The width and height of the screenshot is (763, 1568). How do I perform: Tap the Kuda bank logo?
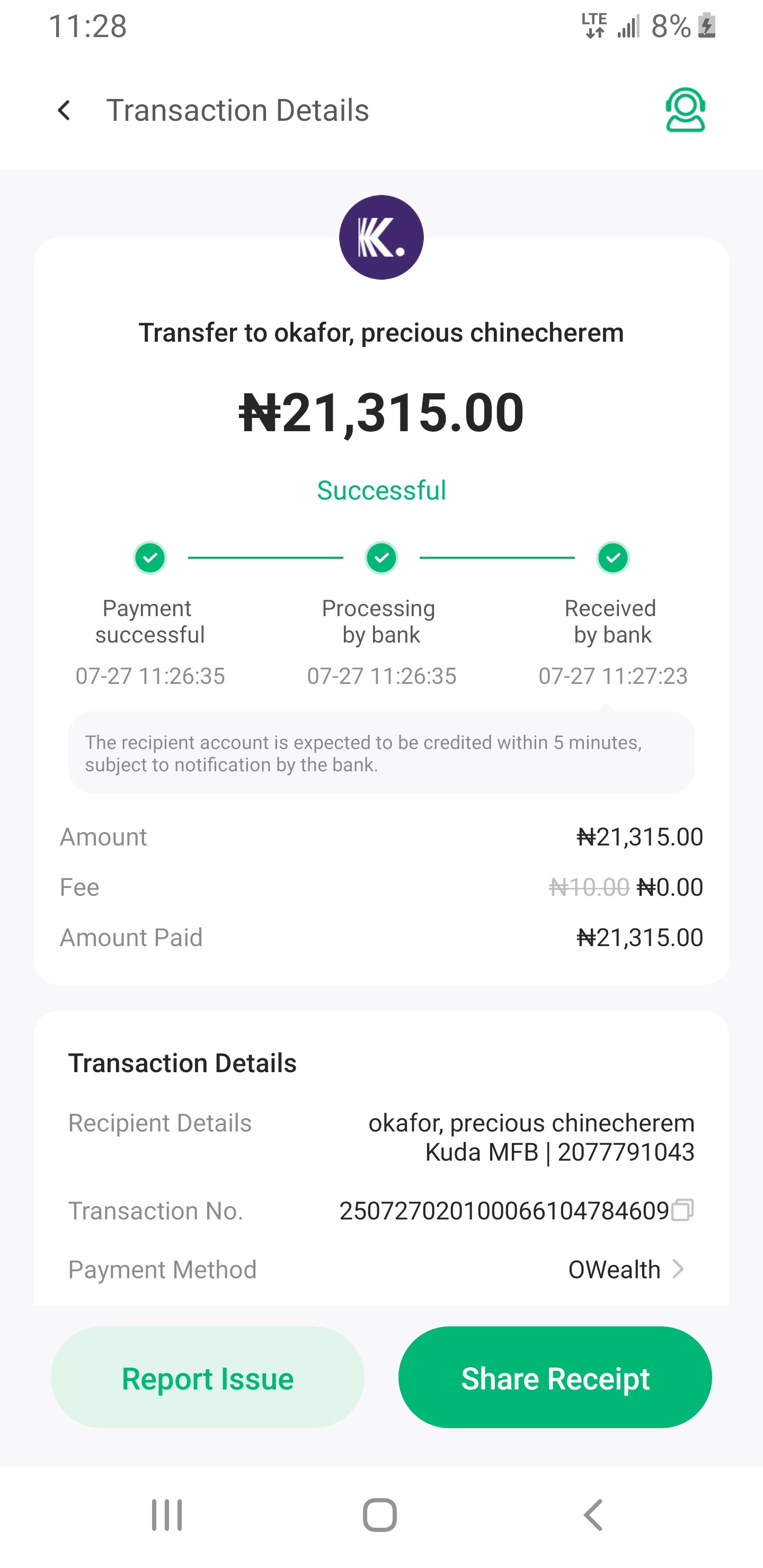click(x=381, y=237)
